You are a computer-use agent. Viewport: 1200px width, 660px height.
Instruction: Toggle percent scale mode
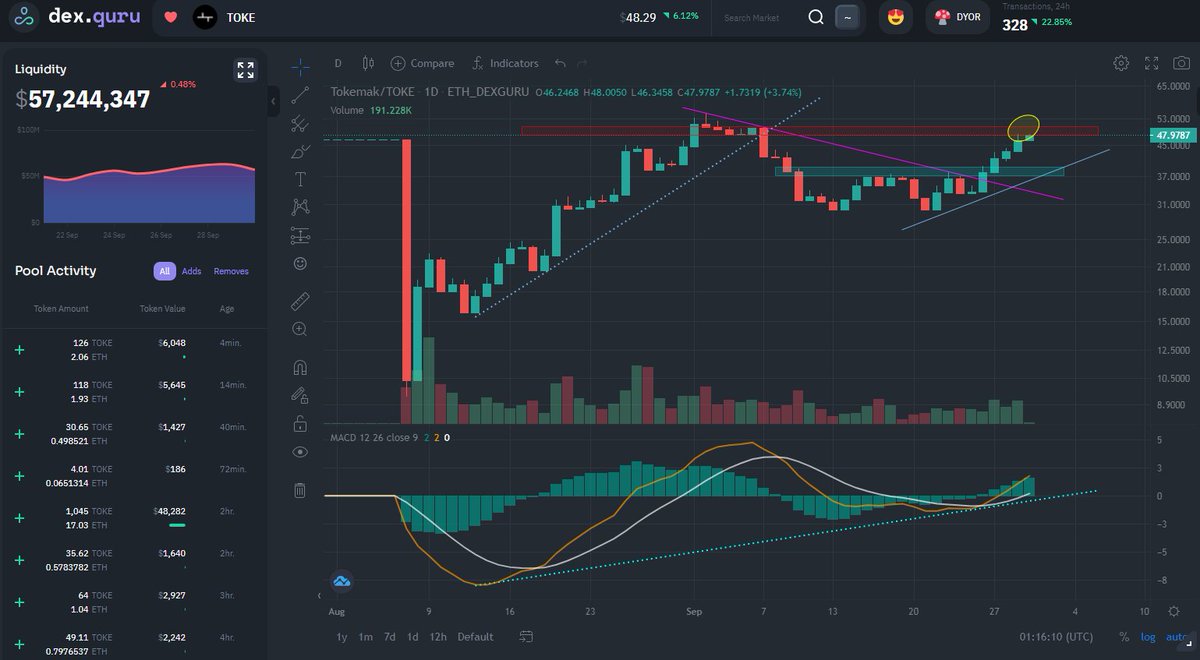[1124, 637]
